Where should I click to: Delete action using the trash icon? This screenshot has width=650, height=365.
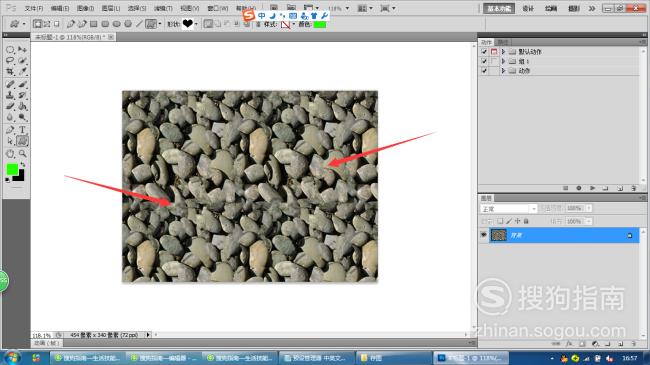coord(634,188)
